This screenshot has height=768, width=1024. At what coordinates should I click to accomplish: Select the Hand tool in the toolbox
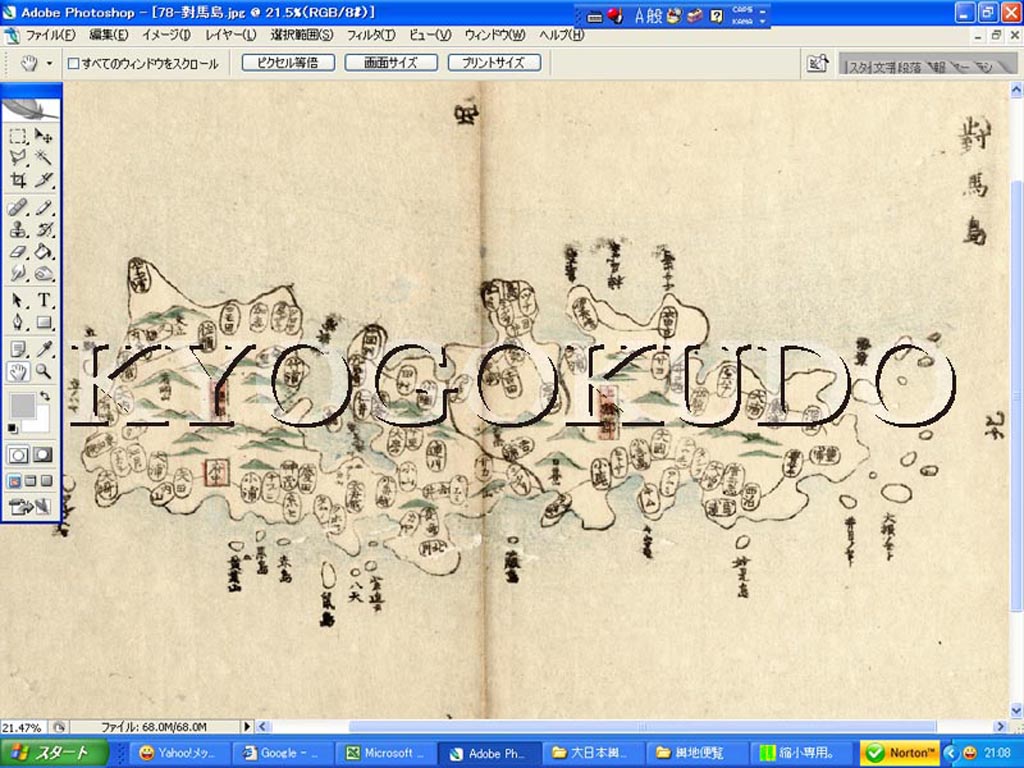pyautogui.click(x=18, y=372)
